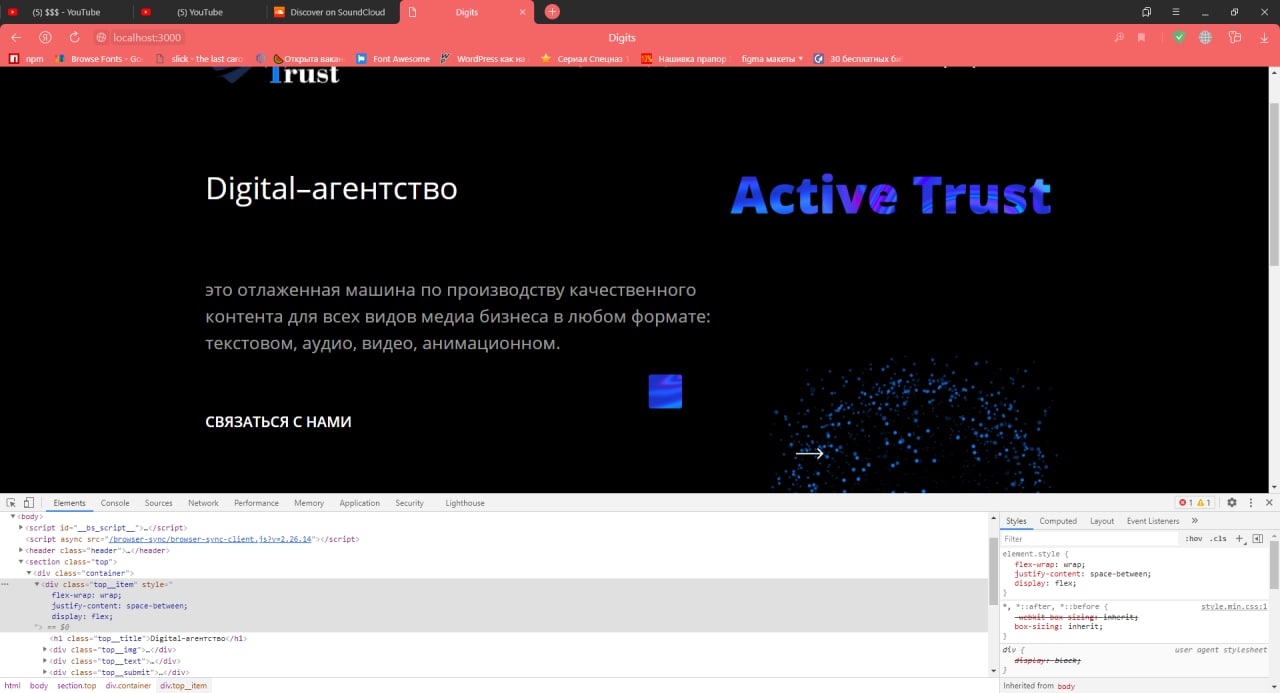The width and height of the screenshot is (1280, 693).
Task: Collapse the section class top node
Action: point(21,562)
